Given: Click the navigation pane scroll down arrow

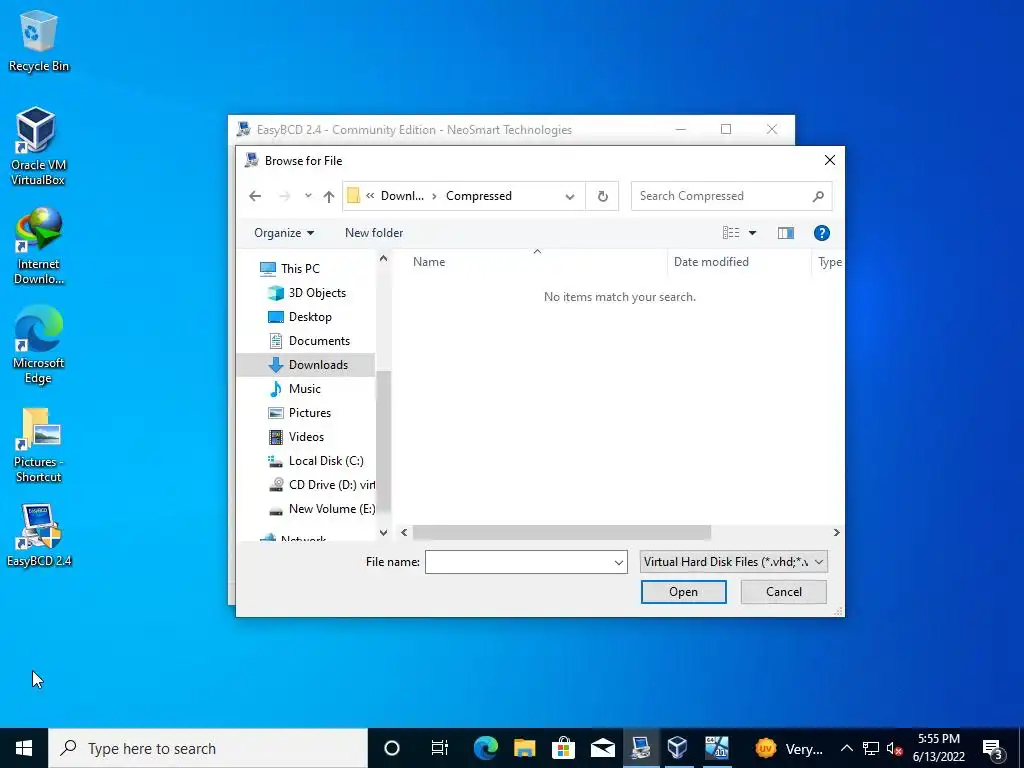Looking at the screenshot, I should click(x=383, y=533).
